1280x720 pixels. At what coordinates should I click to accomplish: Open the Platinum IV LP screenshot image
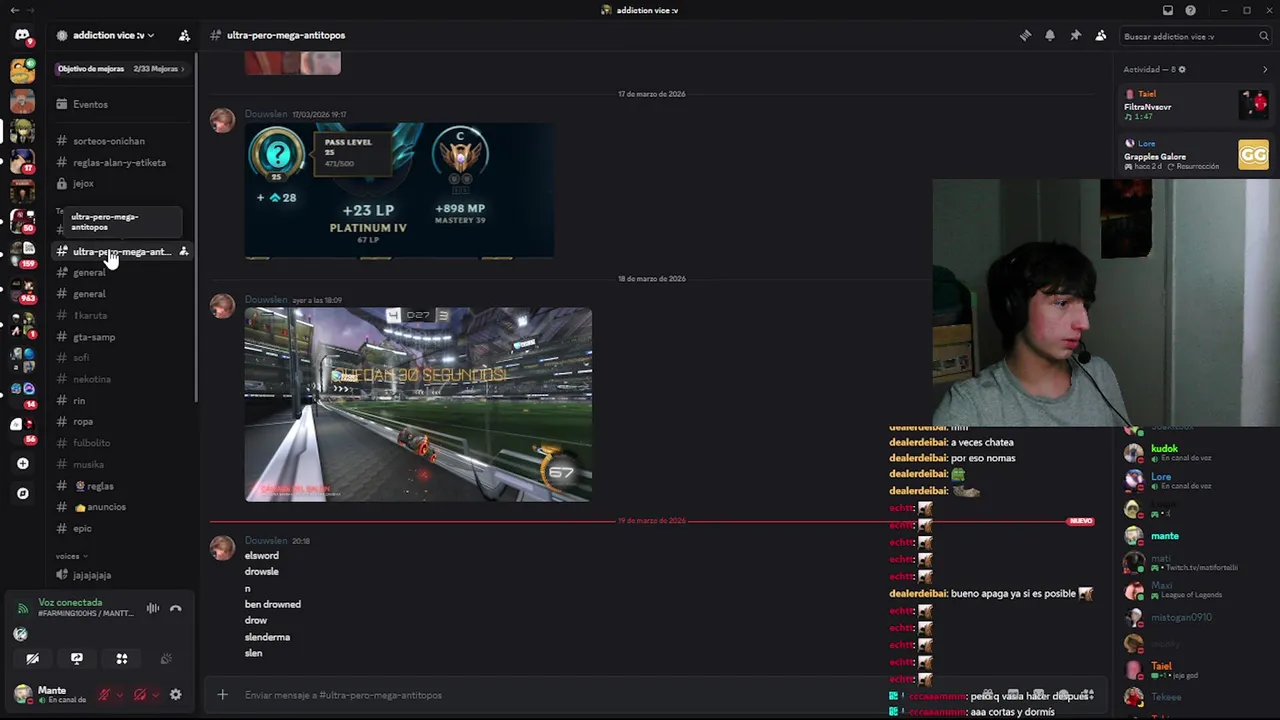coord(400,190)
